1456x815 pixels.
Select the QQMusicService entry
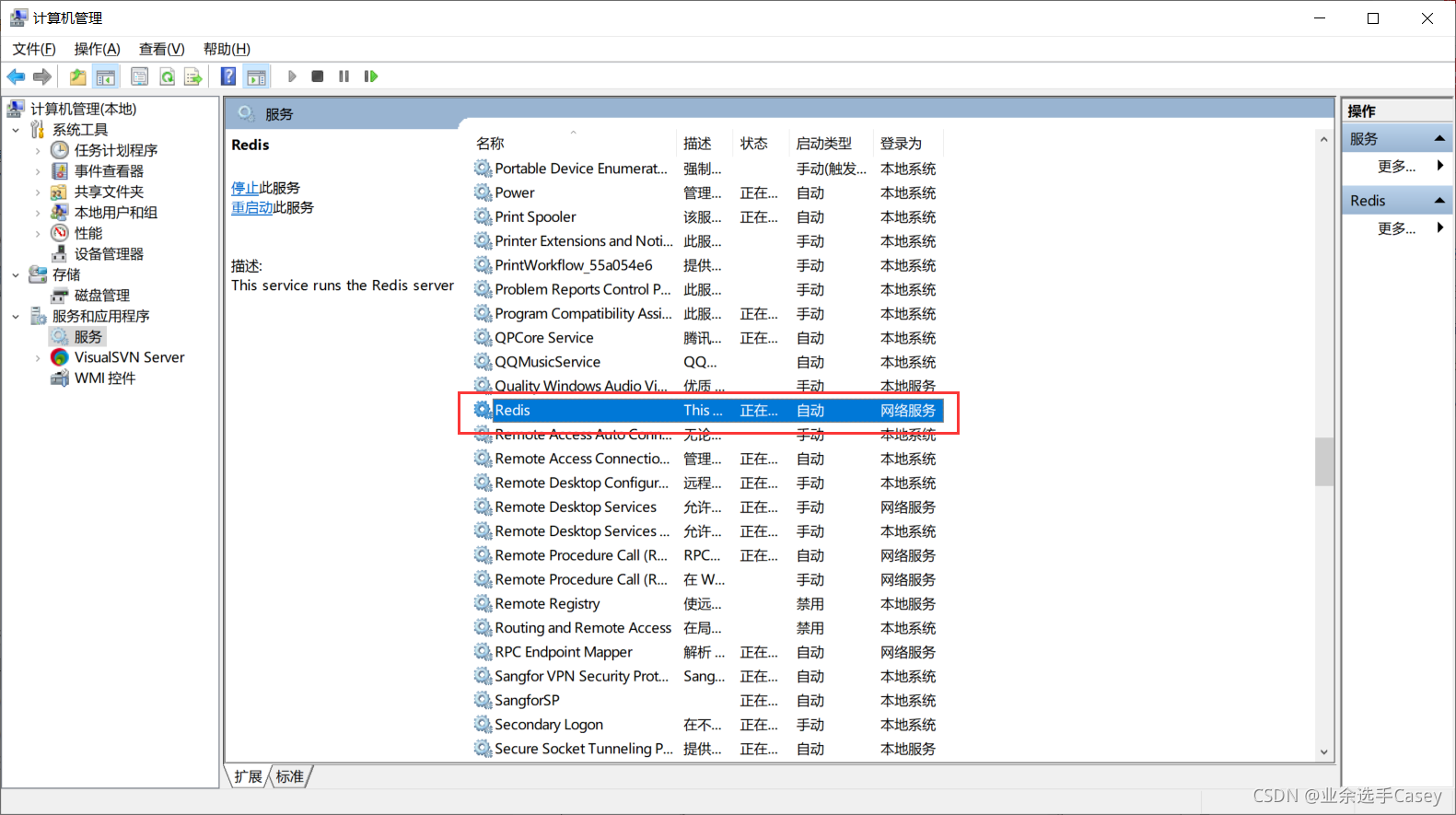coord(708,362)
